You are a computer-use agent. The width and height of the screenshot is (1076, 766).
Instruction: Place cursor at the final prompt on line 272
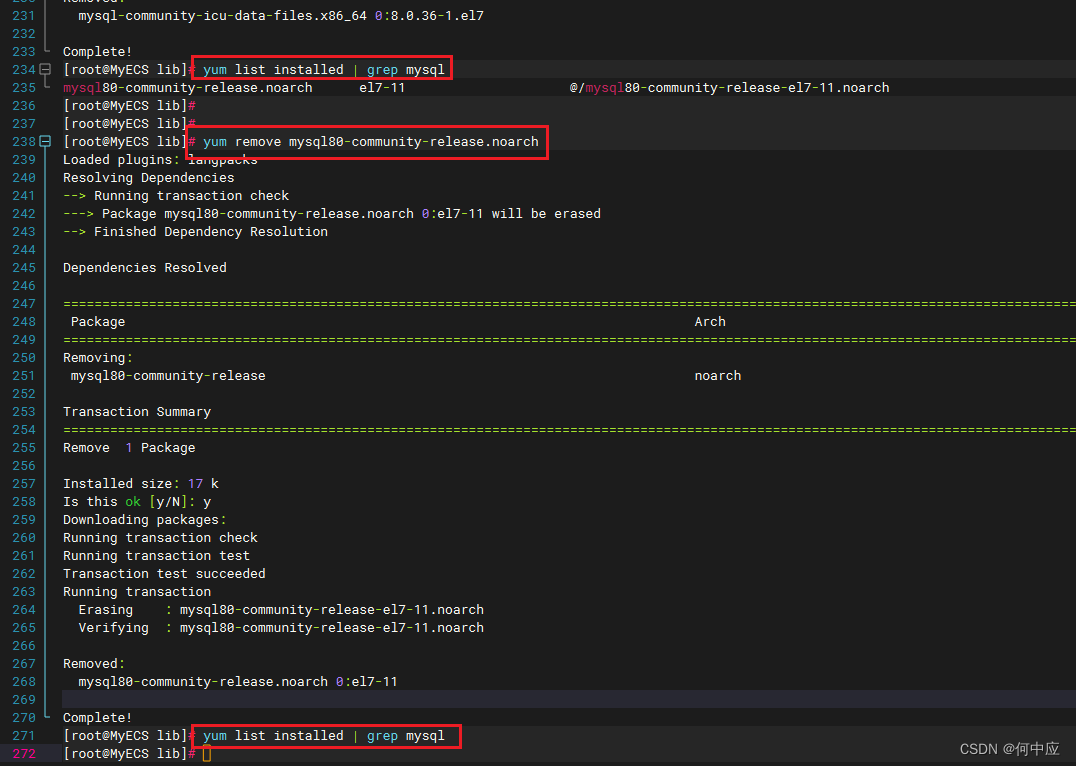pos(207,754)
